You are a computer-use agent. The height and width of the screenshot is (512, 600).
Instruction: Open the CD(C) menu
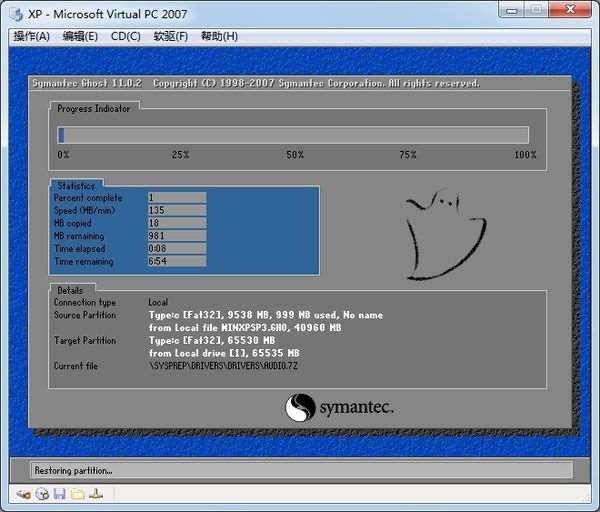tap(126, 36)
